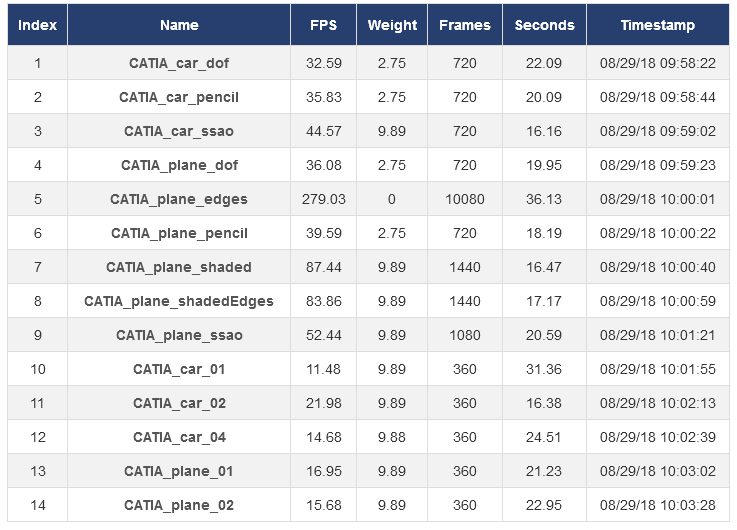This screenshot has width=737, height=530.
Task: Click timestamp 08/29/18 10:03:28
Action: pyautogui.click(x=658, y=505)
